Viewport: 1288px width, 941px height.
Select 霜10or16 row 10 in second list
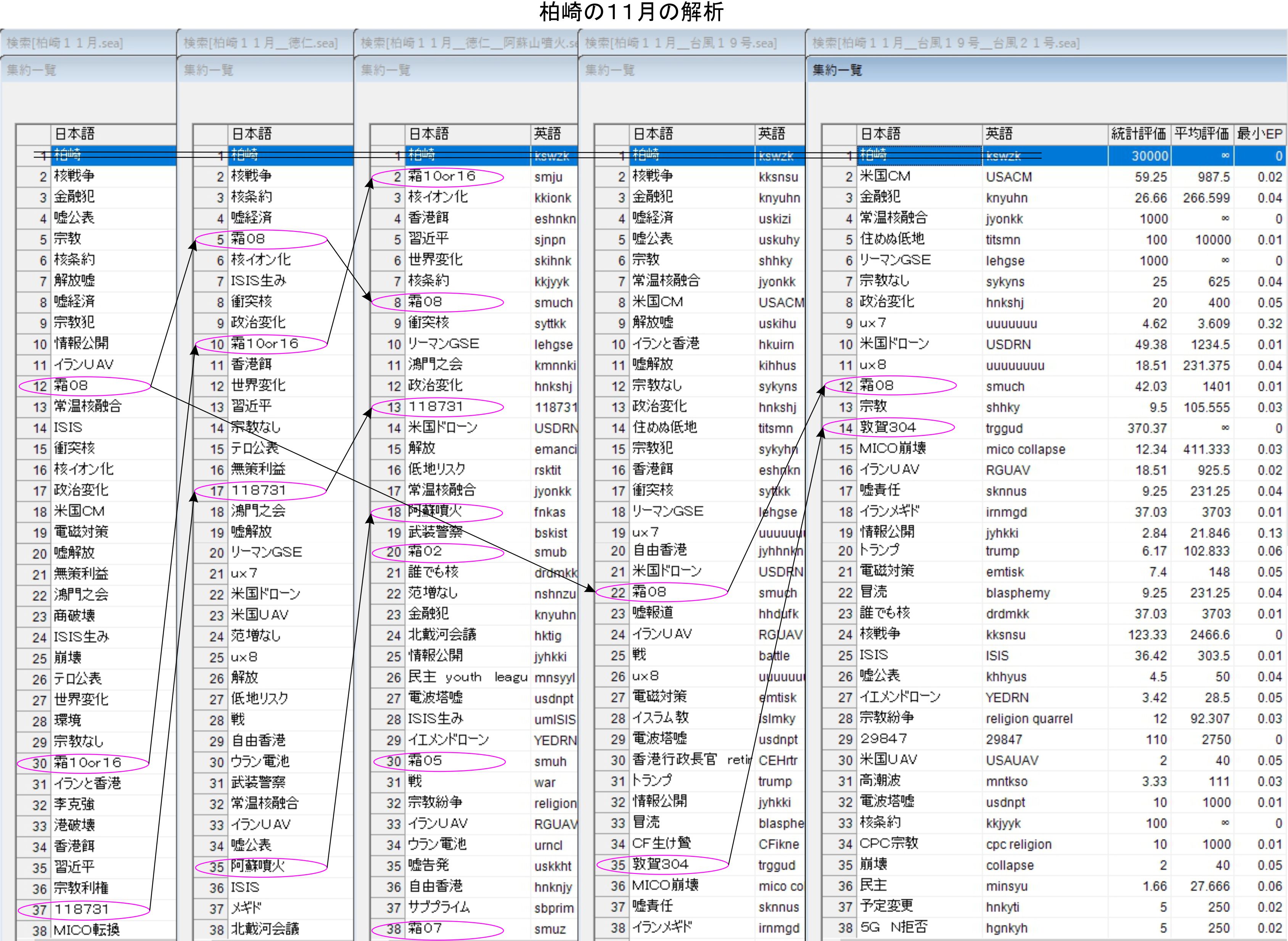coord(264,344)
